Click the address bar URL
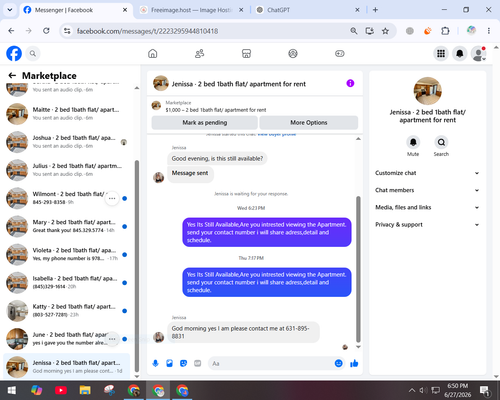The width and height of the screenshot is (500, 400). [x=147, y=31]
